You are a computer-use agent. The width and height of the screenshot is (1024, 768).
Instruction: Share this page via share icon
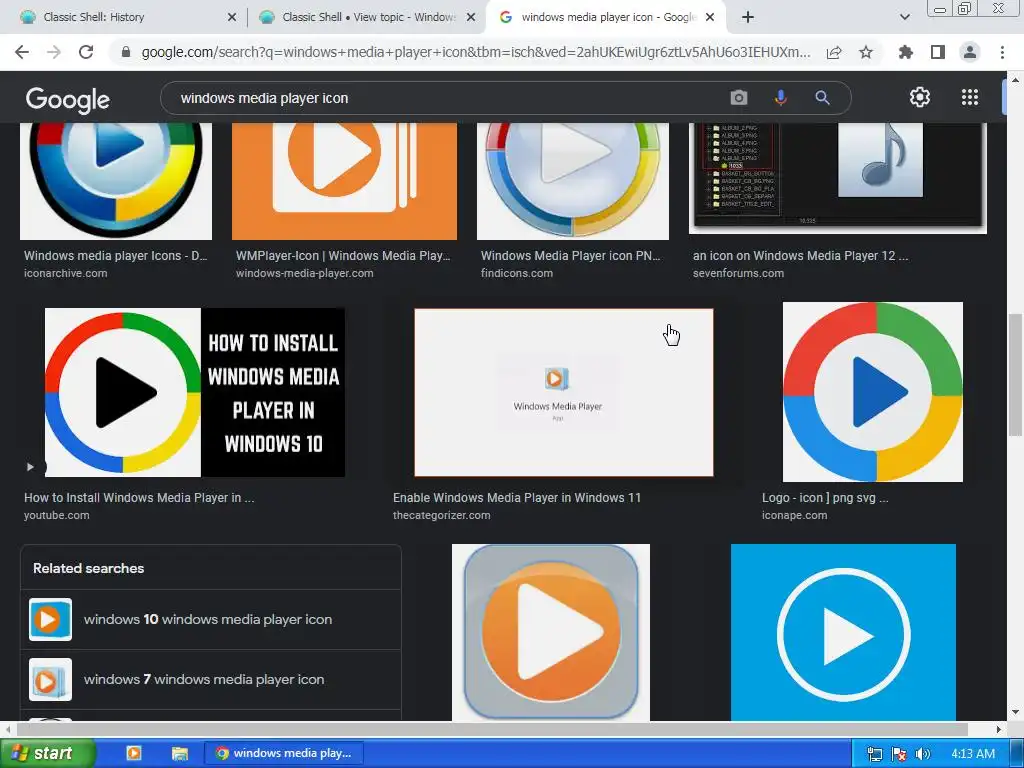coord(834,52)
